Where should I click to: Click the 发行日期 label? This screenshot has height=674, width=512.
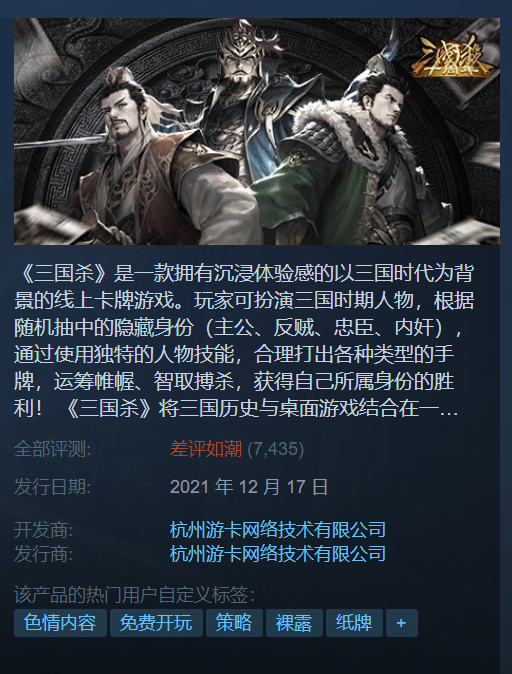tap(52, 487)
